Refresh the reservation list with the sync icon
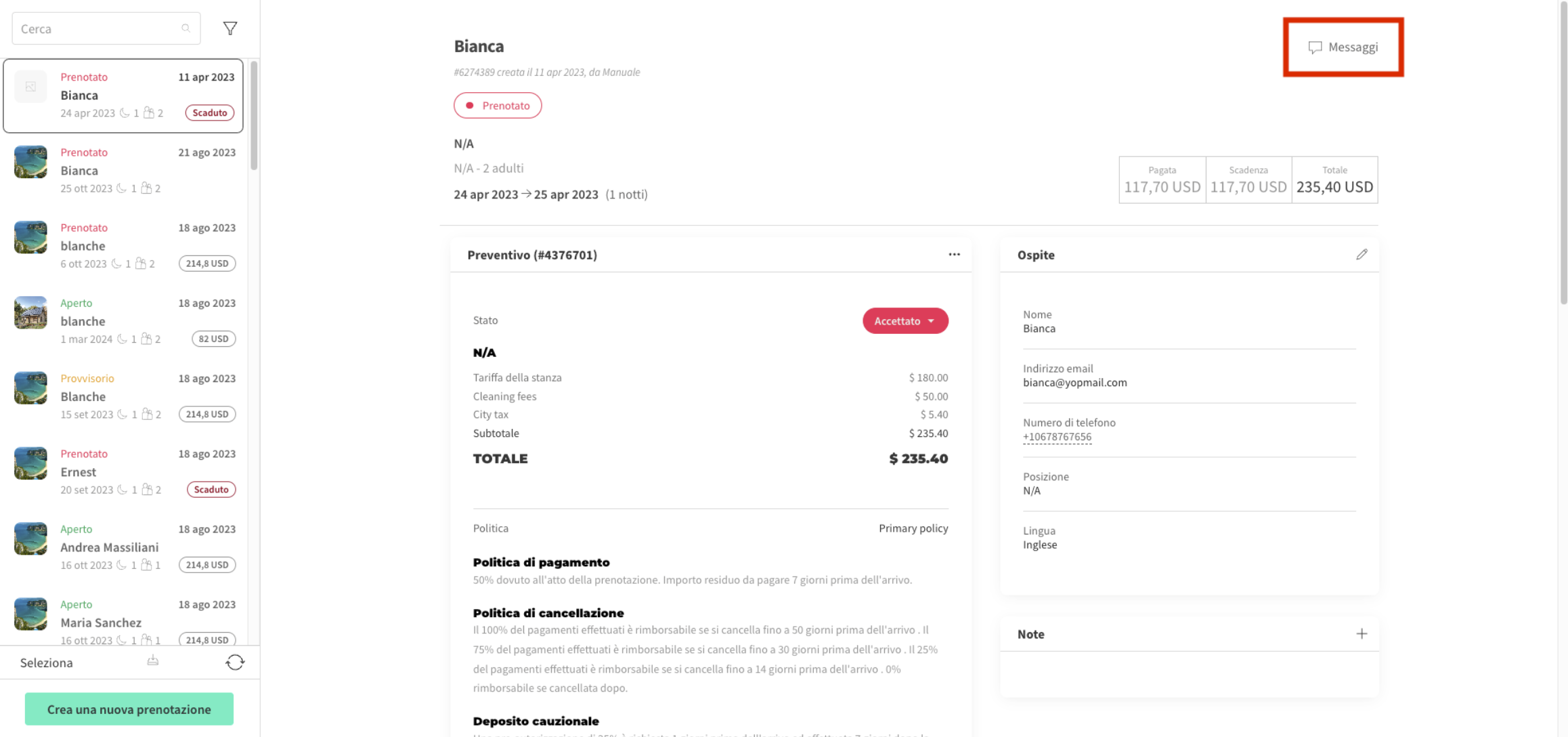The width and height of the screenshot is (1568, 737). click(234, 662)
